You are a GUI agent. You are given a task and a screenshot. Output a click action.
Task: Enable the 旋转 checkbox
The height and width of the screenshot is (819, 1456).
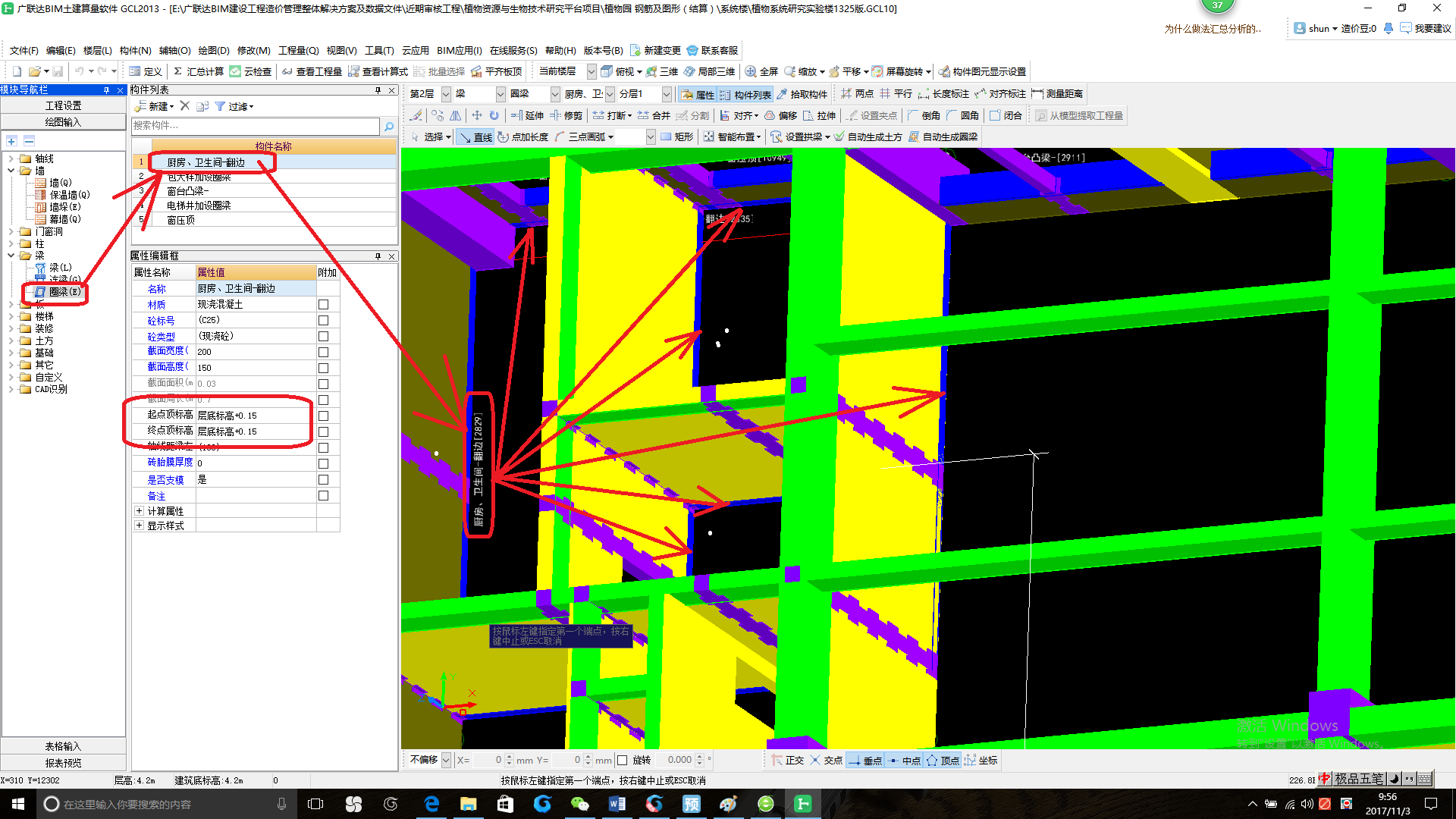pyautogui.click(x=623, y=761)
